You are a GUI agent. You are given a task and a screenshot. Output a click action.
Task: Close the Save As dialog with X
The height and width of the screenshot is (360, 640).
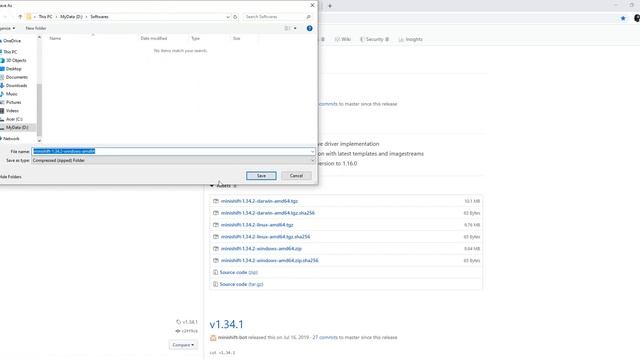[312, 5]
